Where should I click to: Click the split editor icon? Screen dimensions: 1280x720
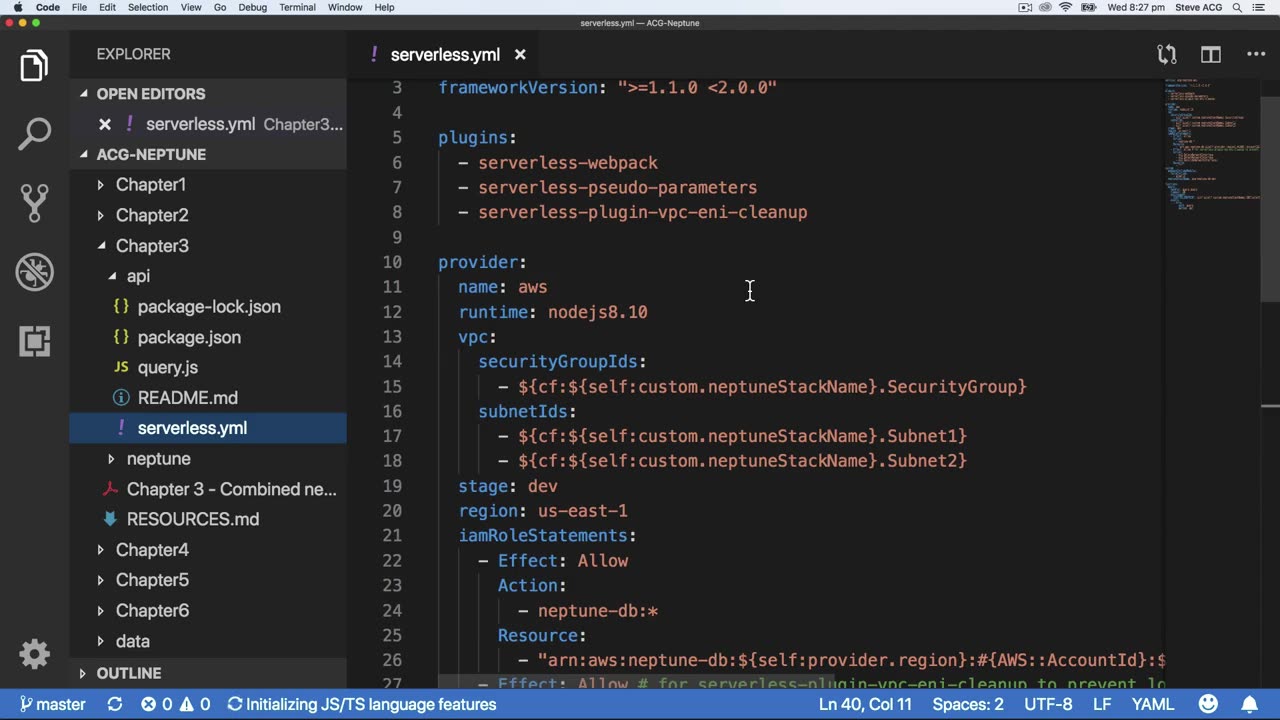[x=1211, y=55]
